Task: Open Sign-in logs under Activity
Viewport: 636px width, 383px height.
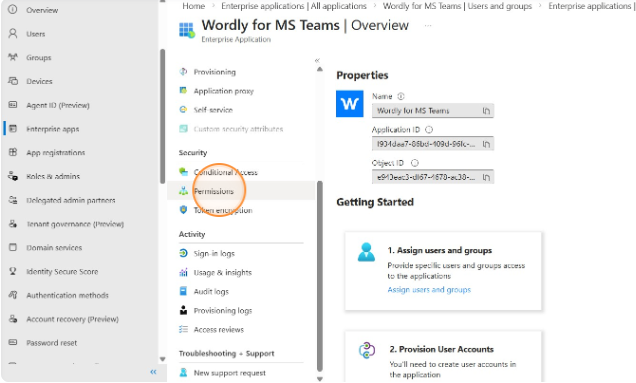Action: tap(214, 254)
